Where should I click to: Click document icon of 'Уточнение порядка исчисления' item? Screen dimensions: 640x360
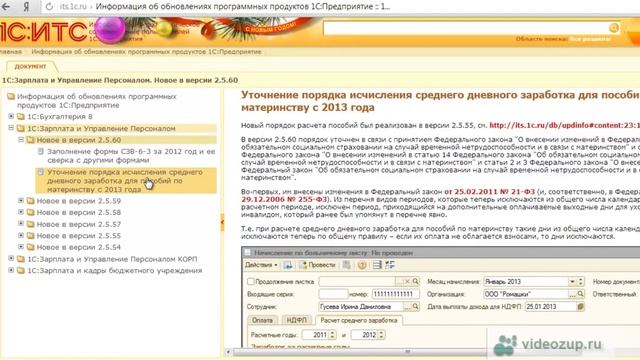(x=41, y=172)
